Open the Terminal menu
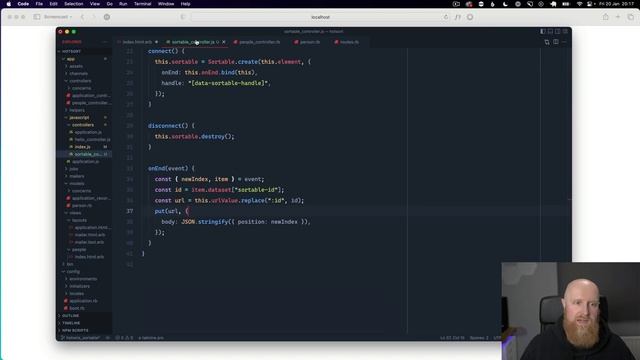640x360 pixels. click(142, 4)
